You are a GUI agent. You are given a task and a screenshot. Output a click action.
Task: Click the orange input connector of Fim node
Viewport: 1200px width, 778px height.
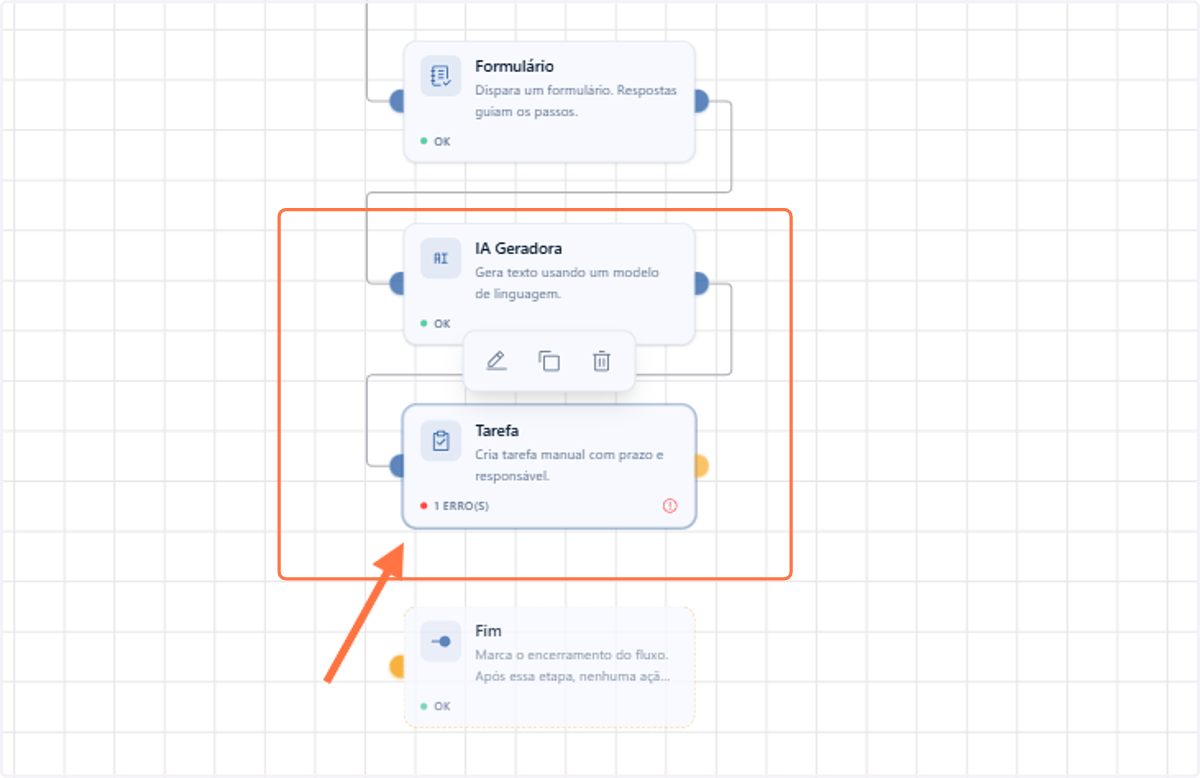[398, 667]
